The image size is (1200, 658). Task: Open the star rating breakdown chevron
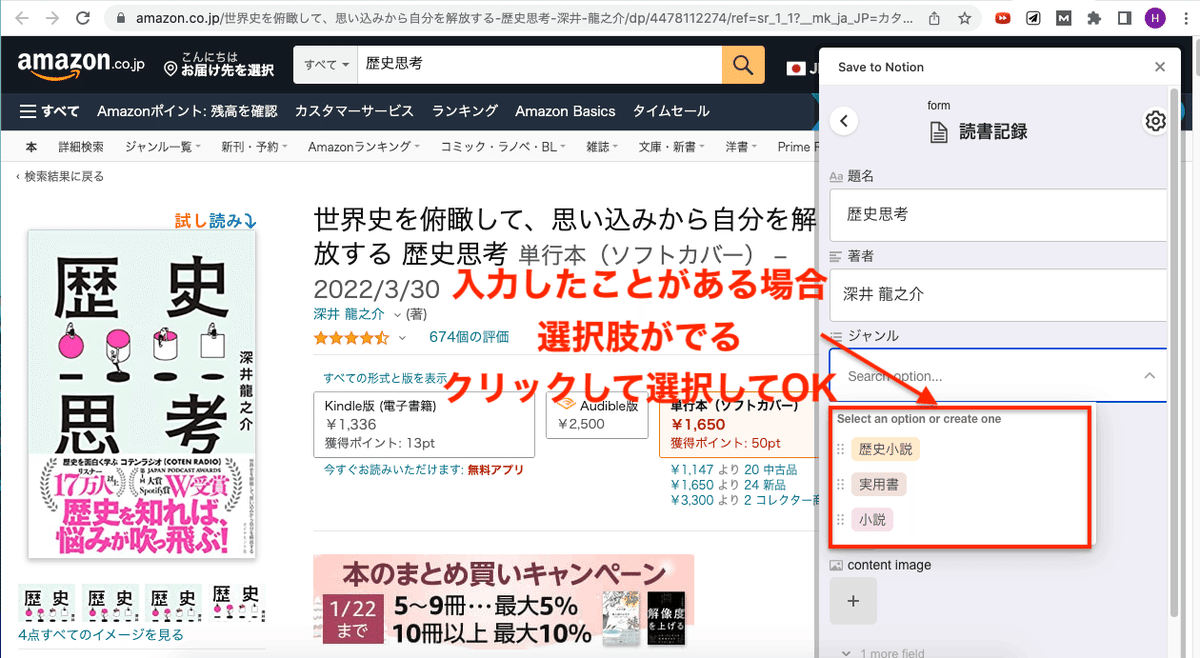coord(402,338)
